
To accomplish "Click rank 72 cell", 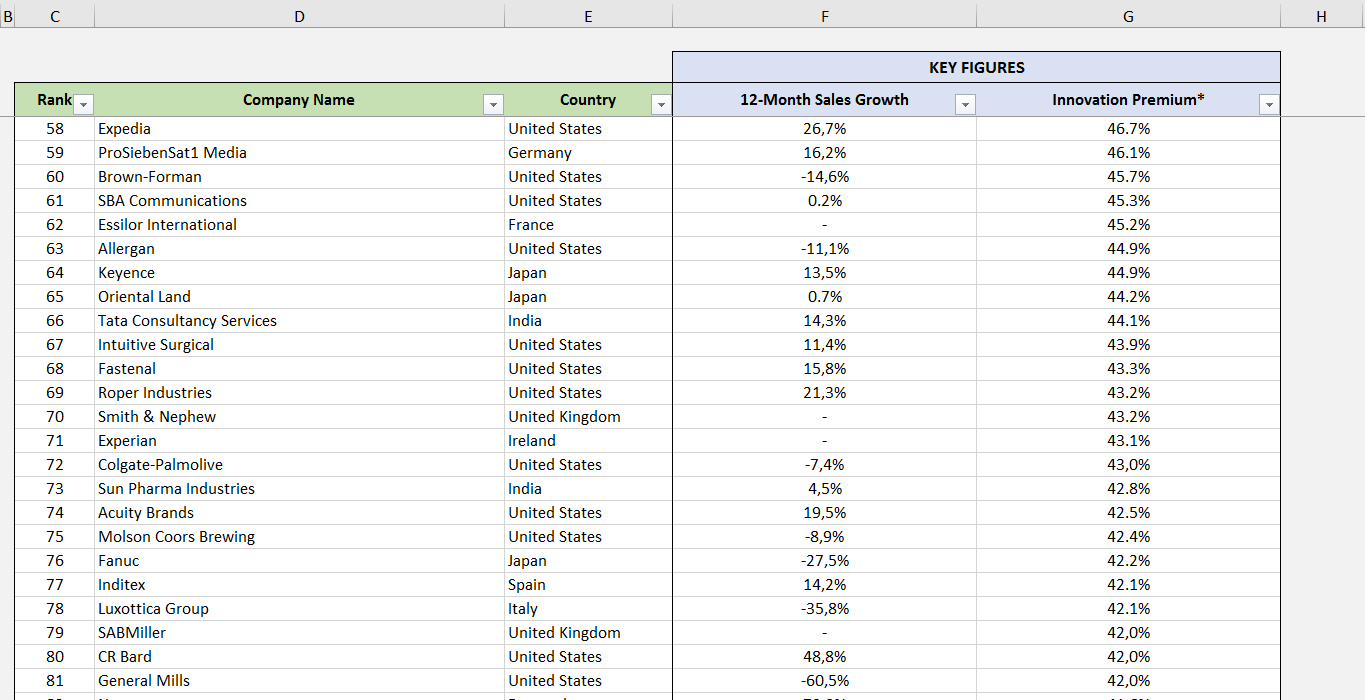I will [x=55, y=465].
